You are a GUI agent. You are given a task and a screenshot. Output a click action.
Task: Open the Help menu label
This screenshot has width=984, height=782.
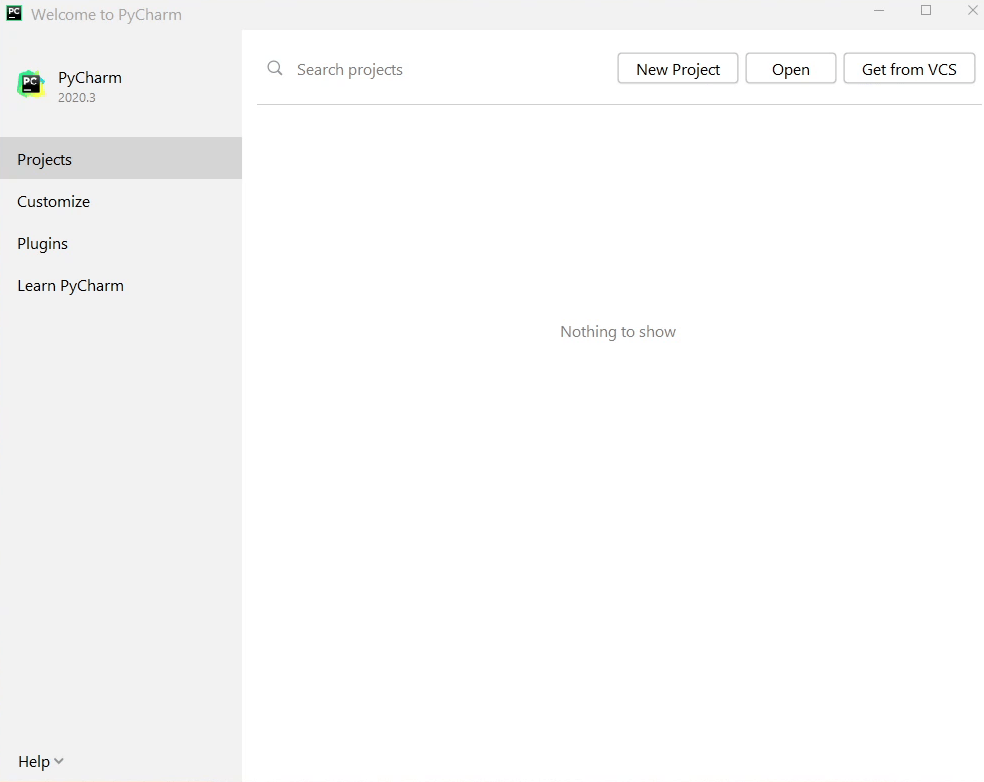pos(33,762)
